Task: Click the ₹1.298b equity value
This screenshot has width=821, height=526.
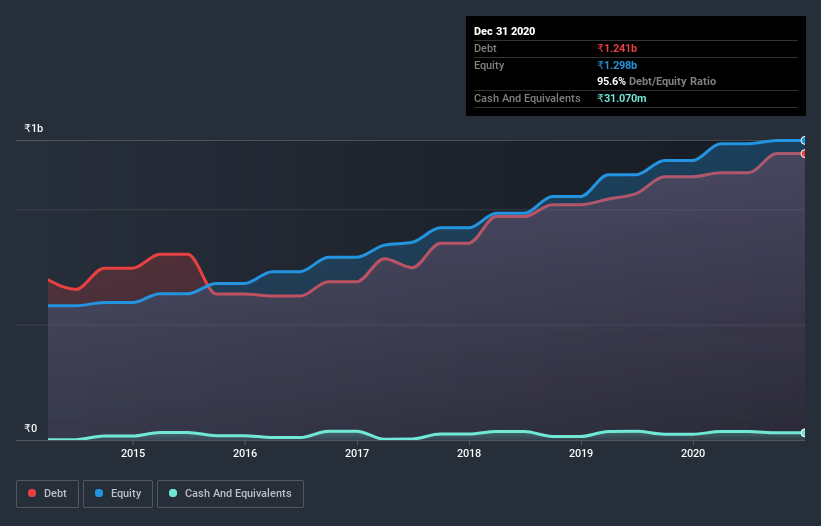Action: [x=617, y=65]
